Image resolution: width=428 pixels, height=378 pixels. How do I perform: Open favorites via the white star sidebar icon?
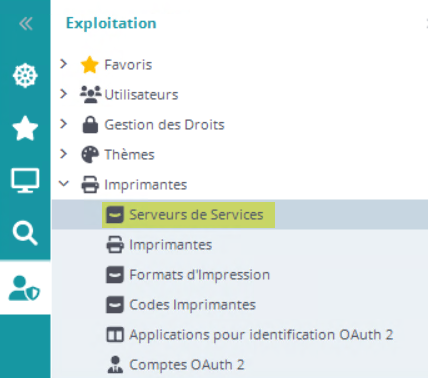point(25,128)
